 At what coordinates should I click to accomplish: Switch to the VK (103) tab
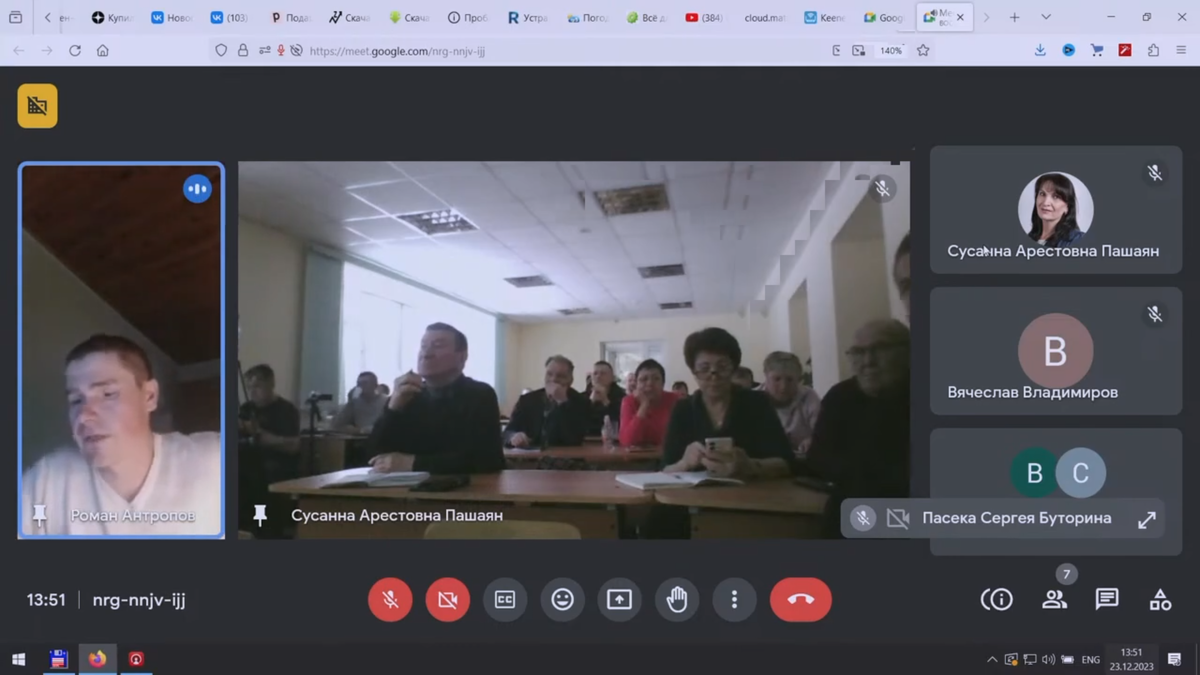[x=229, y=18]
